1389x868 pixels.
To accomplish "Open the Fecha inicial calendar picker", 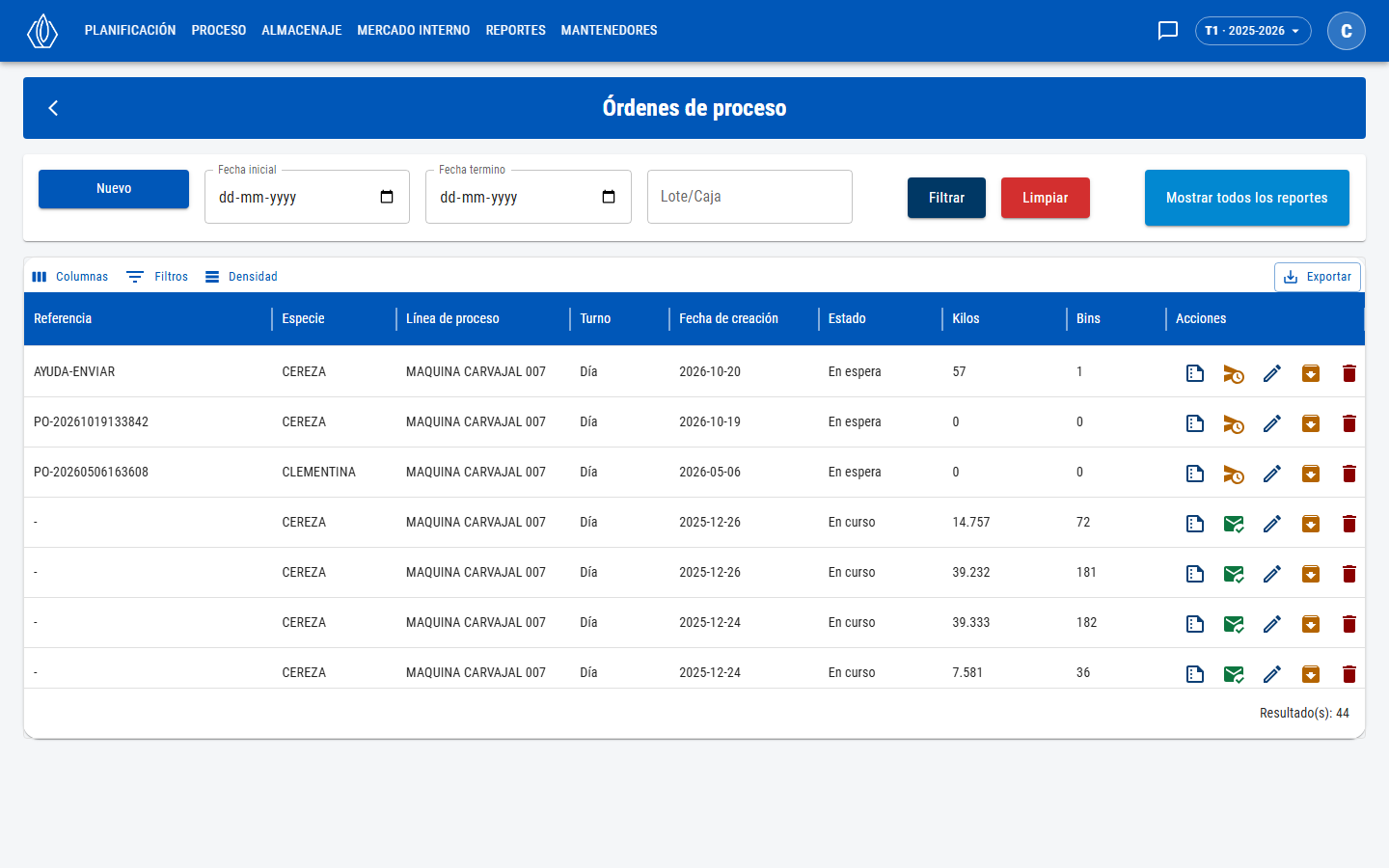I will tap(387, 197).
